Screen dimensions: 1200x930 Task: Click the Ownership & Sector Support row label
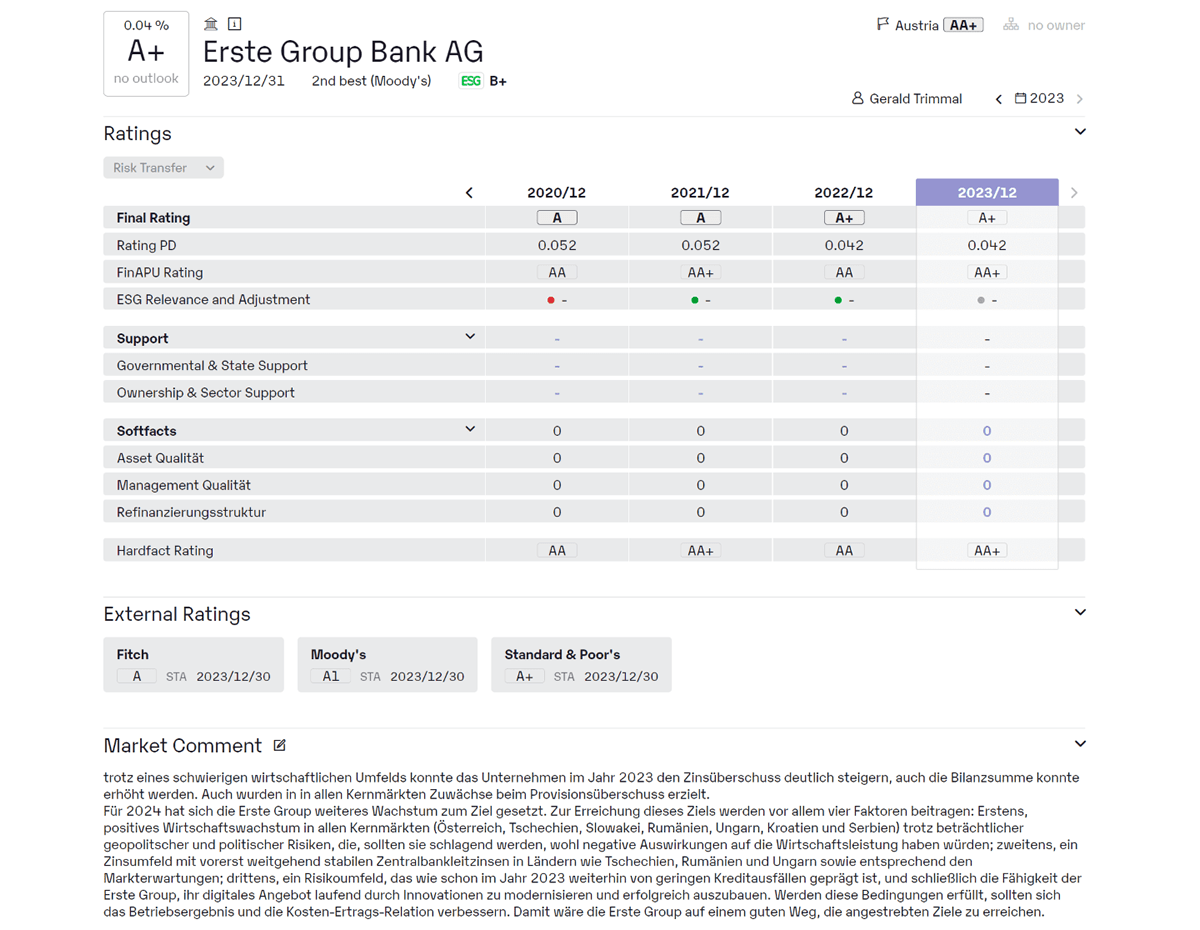206,393
